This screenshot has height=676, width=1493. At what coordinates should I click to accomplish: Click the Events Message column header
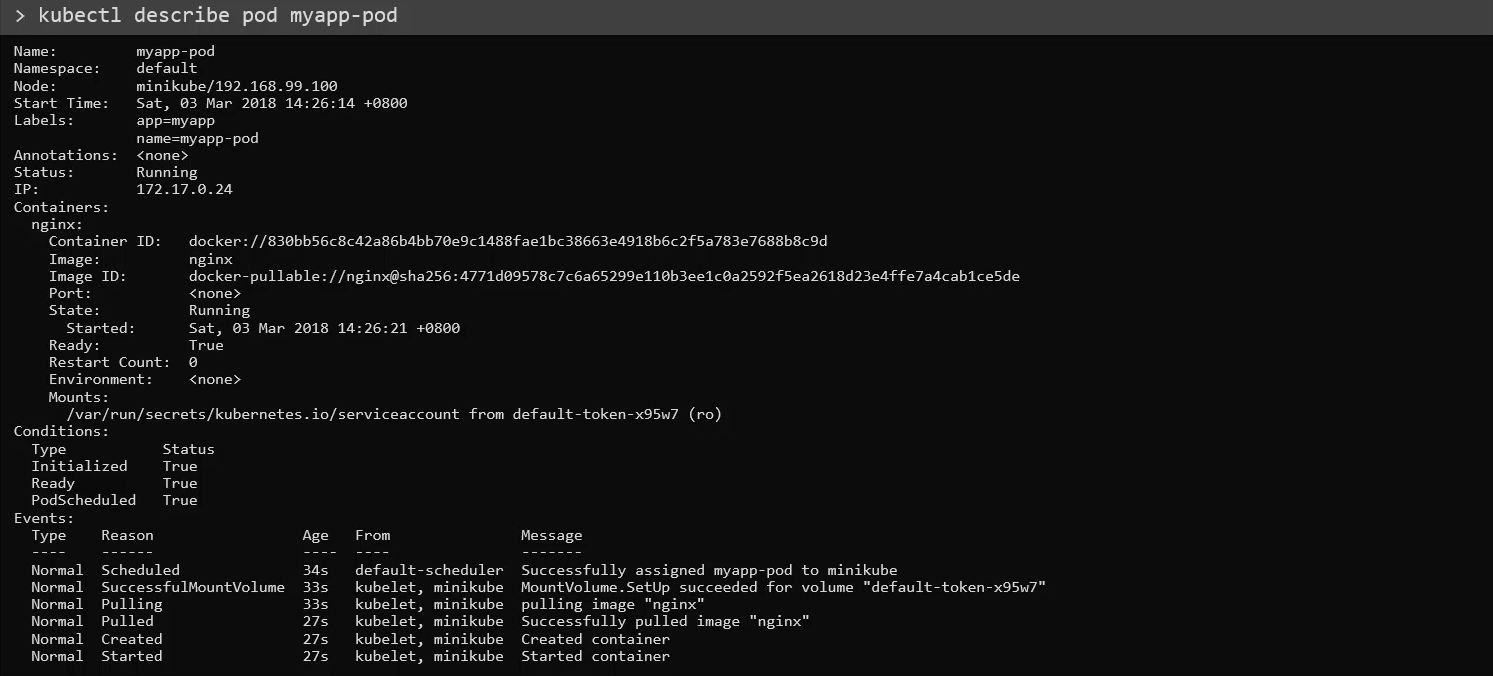[x=551, y=535]
